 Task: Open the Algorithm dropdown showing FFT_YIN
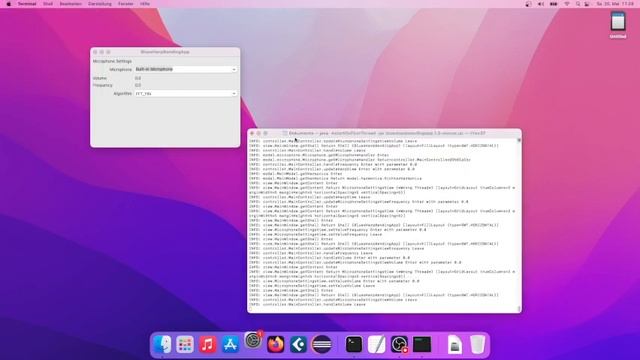pos(186,93)
